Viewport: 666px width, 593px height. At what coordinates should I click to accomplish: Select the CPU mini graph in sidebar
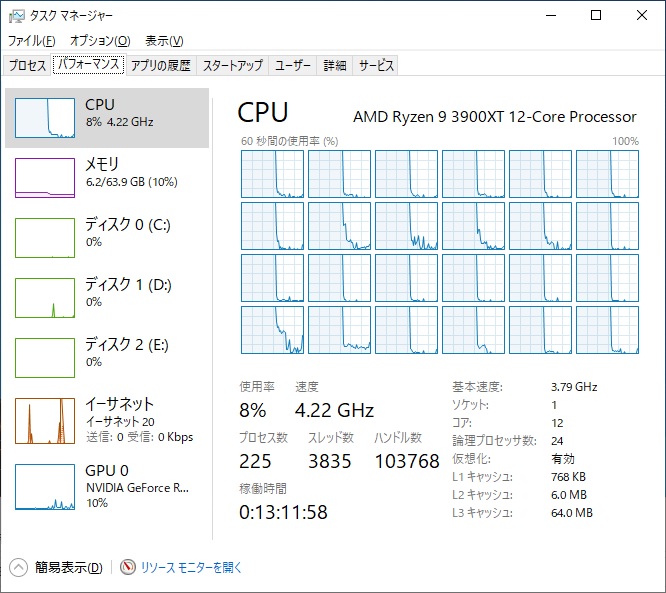45,117
